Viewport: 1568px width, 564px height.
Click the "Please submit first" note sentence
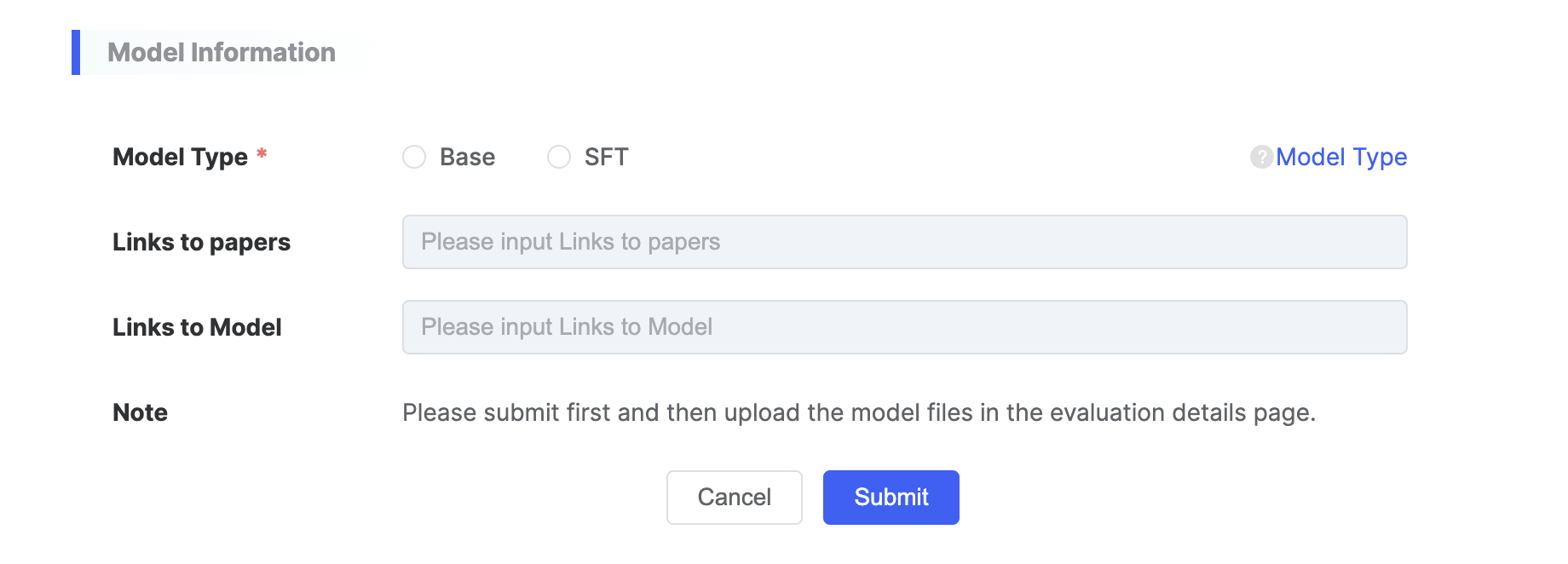tap(858, 412)
